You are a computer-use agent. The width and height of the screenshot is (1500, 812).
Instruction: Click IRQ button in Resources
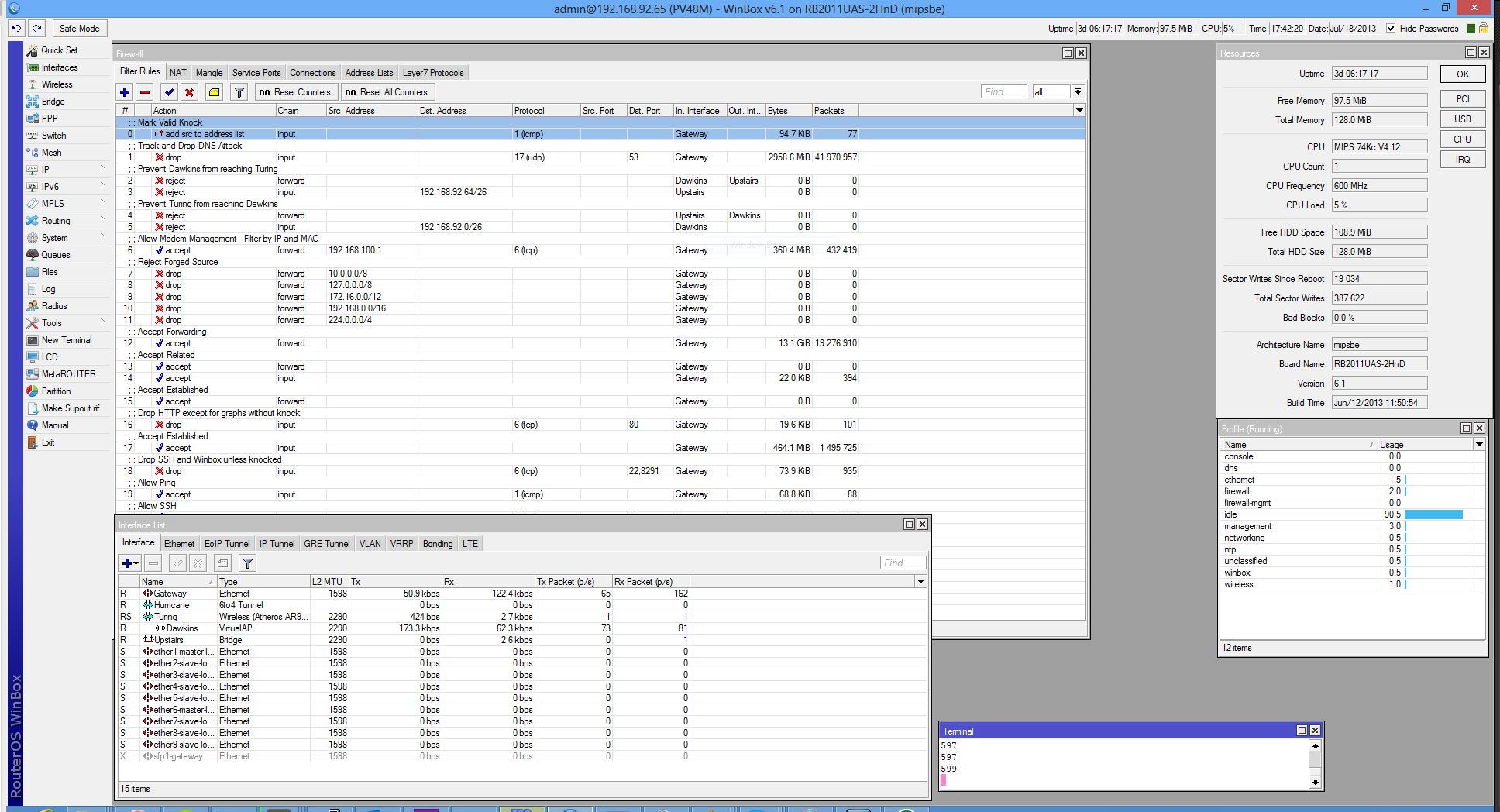1463,160
